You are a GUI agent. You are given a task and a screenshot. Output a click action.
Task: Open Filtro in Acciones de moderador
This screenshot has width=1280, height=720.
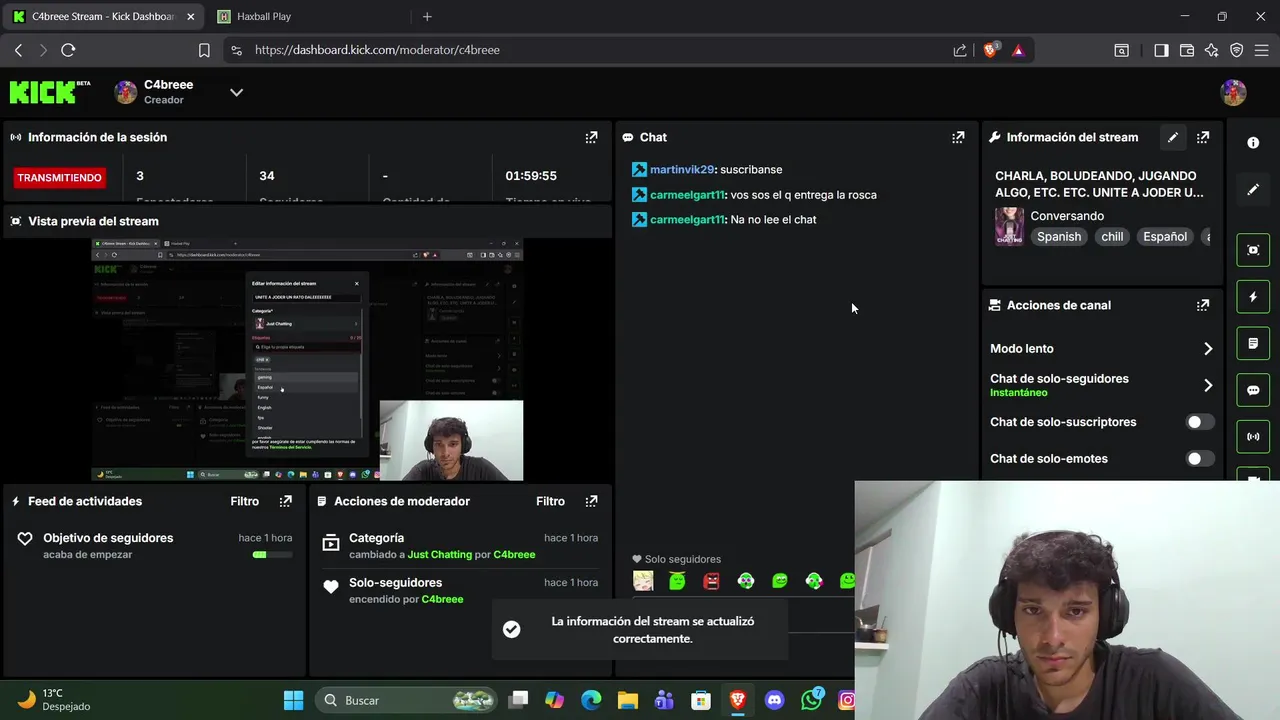[x=551, y=501]
